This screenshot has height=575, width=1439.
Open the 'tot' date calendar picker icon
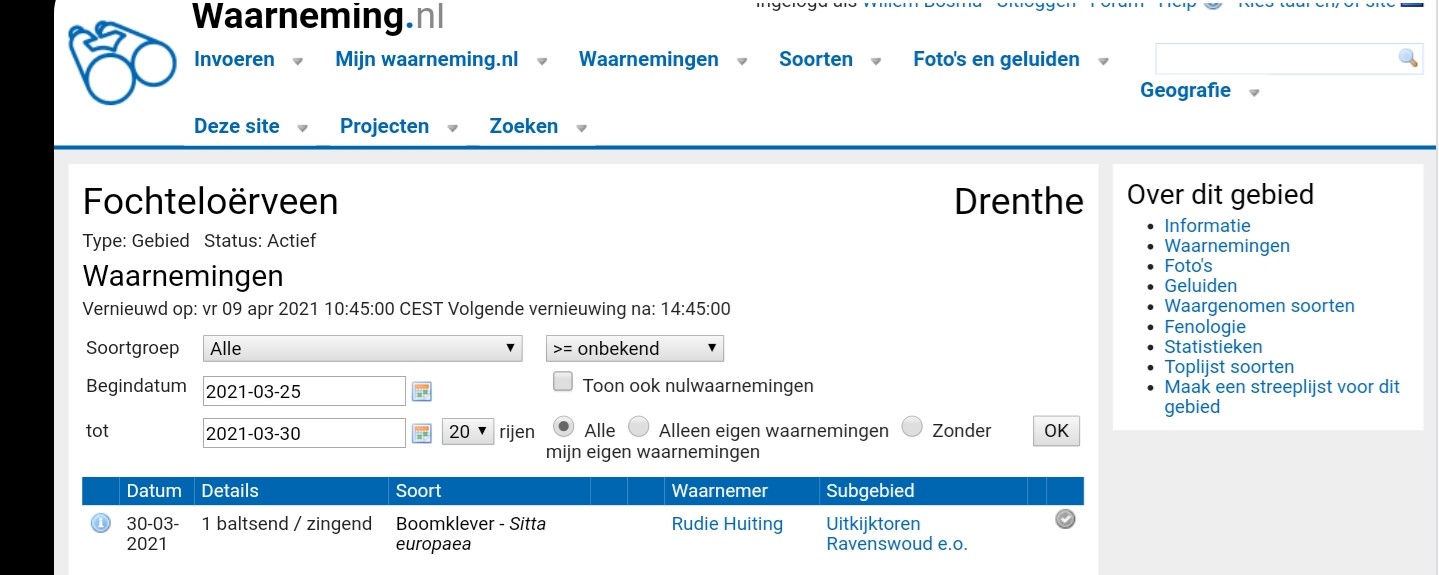[422, 433]
